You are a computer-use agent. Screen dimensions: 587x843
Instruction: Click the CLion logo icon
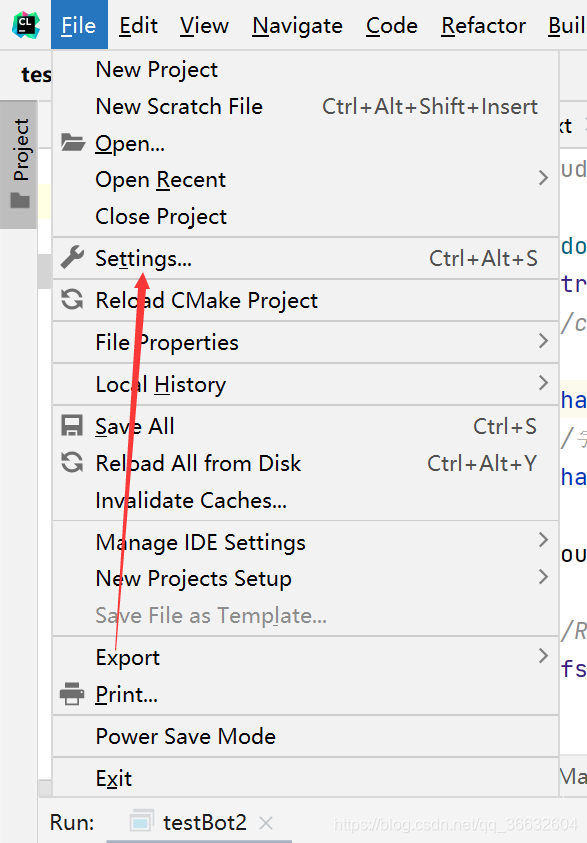(26, 25)
